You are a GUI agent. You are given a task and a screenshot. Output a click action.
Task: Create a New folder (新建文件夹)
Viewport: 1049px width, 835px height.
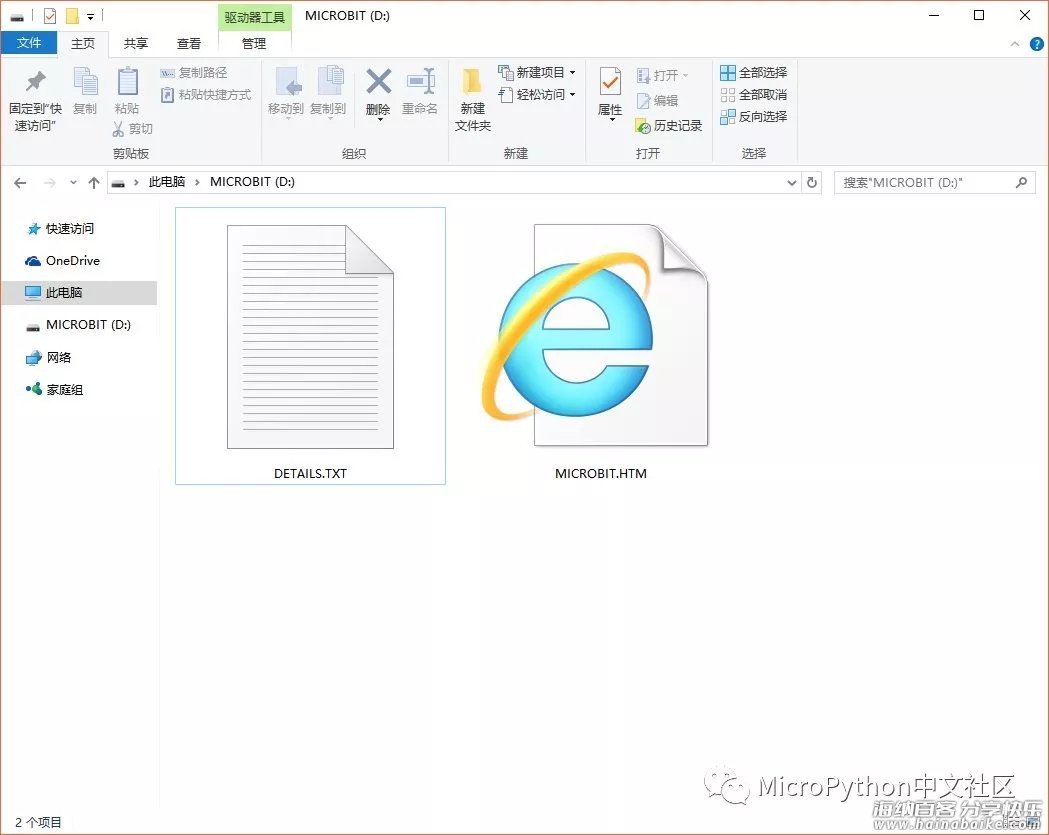tap(472, 99)
